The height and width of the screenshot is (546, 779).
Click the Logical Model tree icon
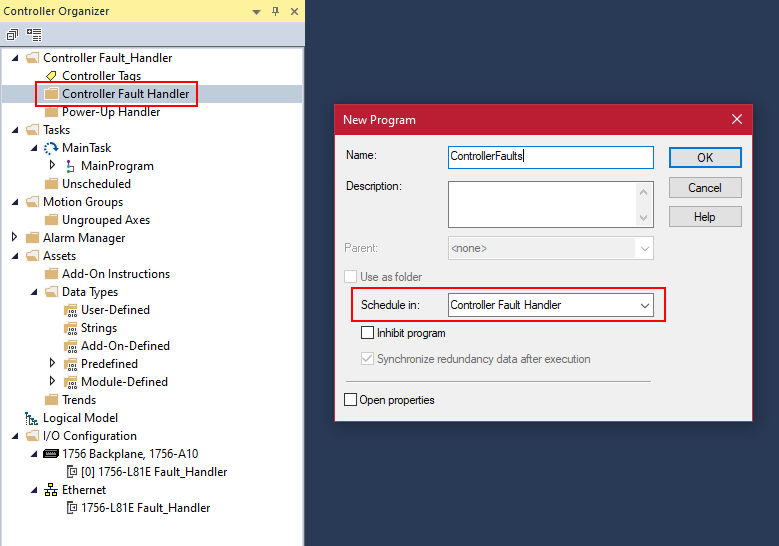31,418
